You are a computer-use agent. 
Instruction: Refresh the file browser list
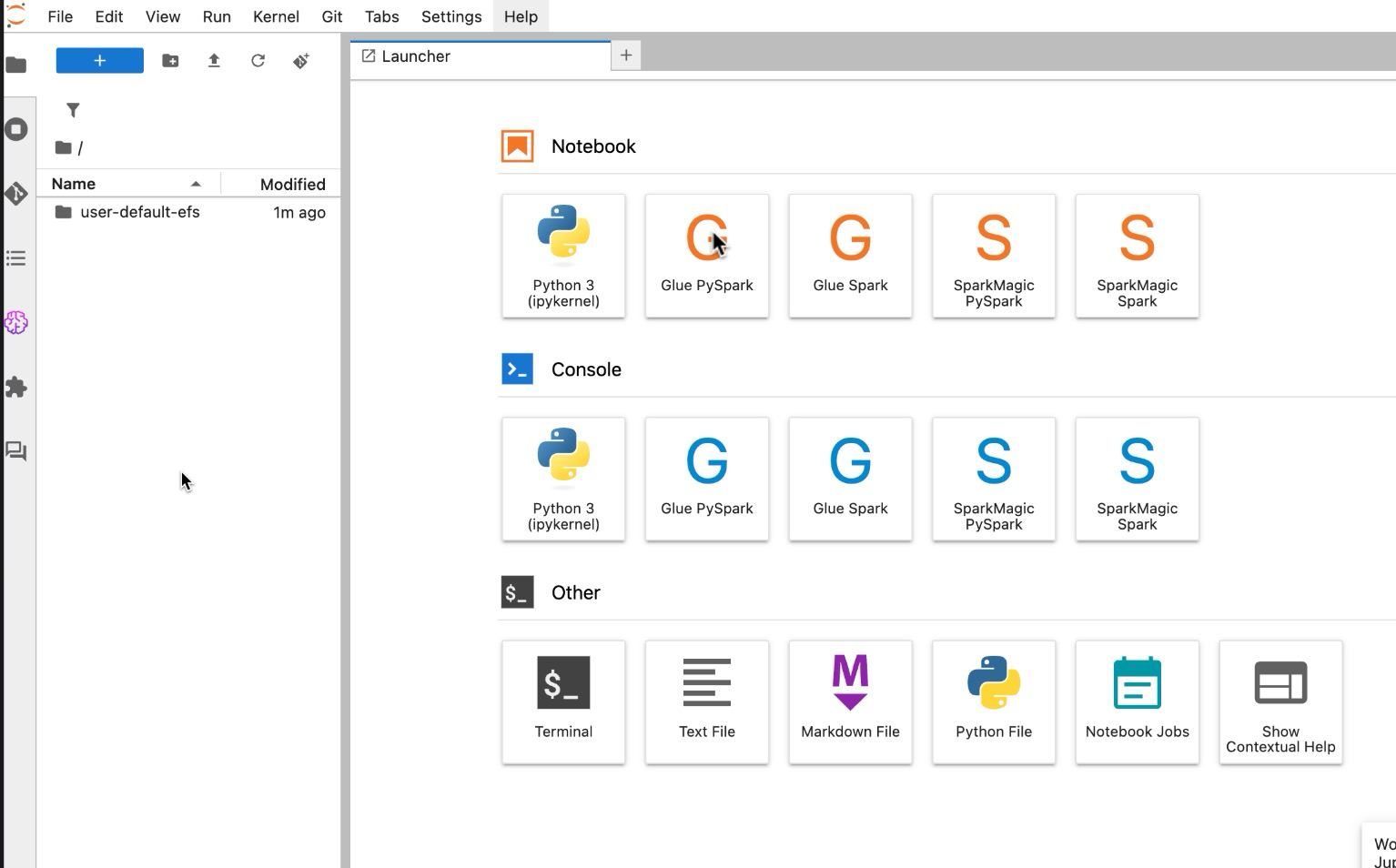coord(258,61)
